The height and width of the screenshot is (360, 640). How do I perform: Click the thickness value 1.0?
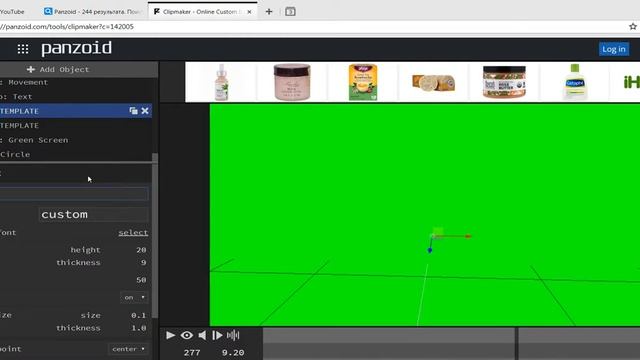point(138,328)
